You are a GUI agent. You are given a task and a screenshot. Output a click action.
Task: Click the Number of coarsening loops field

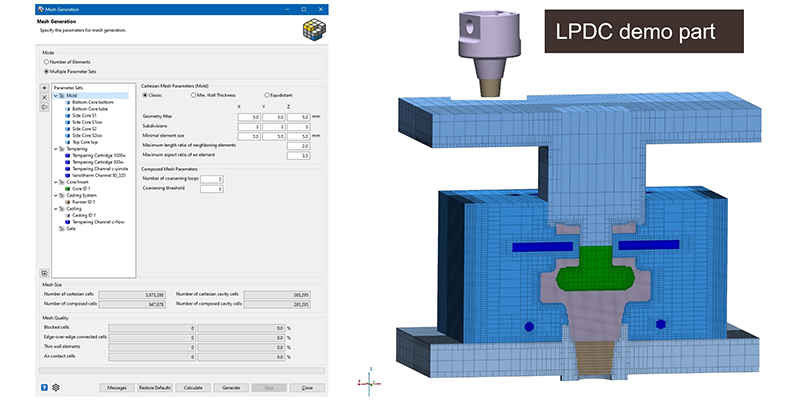click(214, 178)
